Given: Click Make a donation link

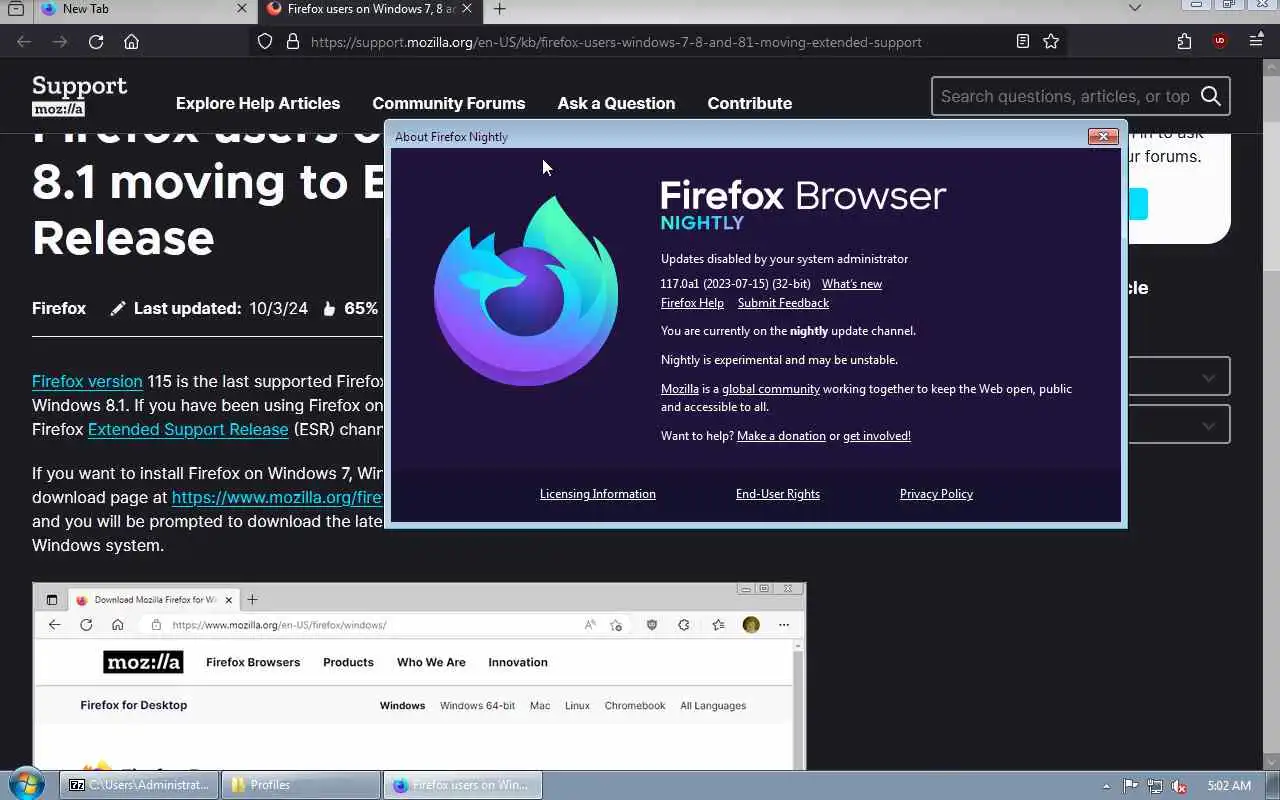Looking at the screenshot, I should 781,436.
